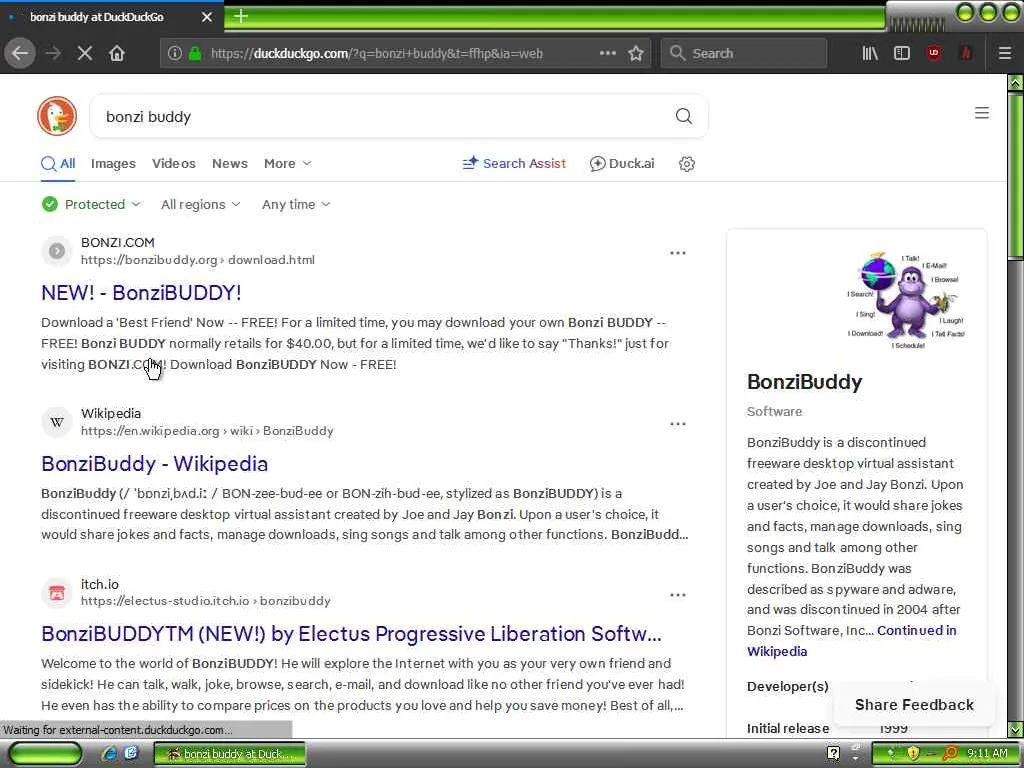Viewport: 1024px width, 768px height.
Task: Switch to the News tab
Action: pos(230,163)
